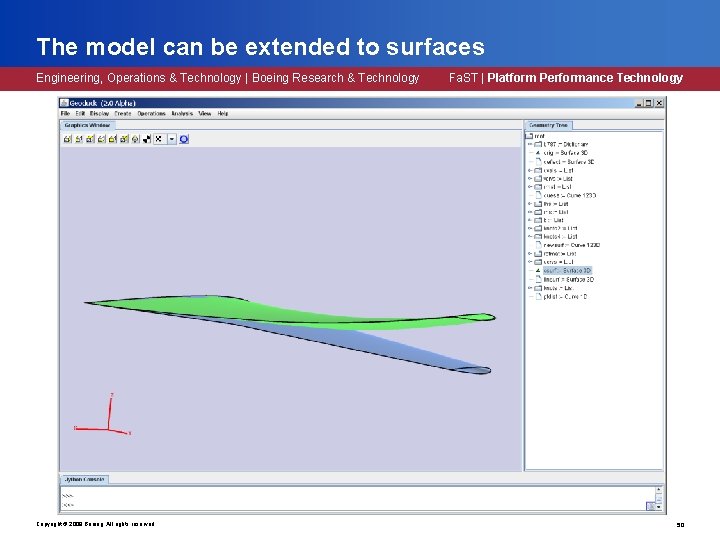This screenshot has height=540, width=720.
Task: Click the X selector box in the graphics toolbar
Action: click(x=159, y=139)
